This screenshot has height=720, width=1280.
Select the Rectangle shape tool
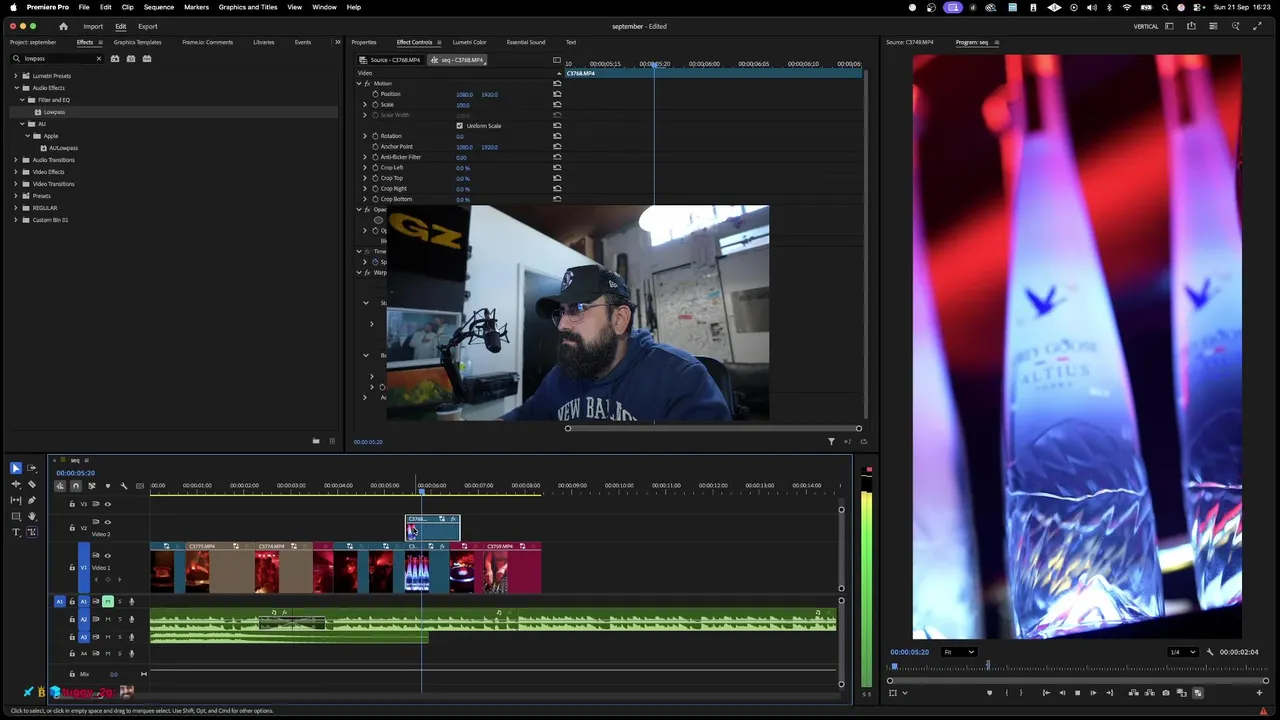pos(16,516)
